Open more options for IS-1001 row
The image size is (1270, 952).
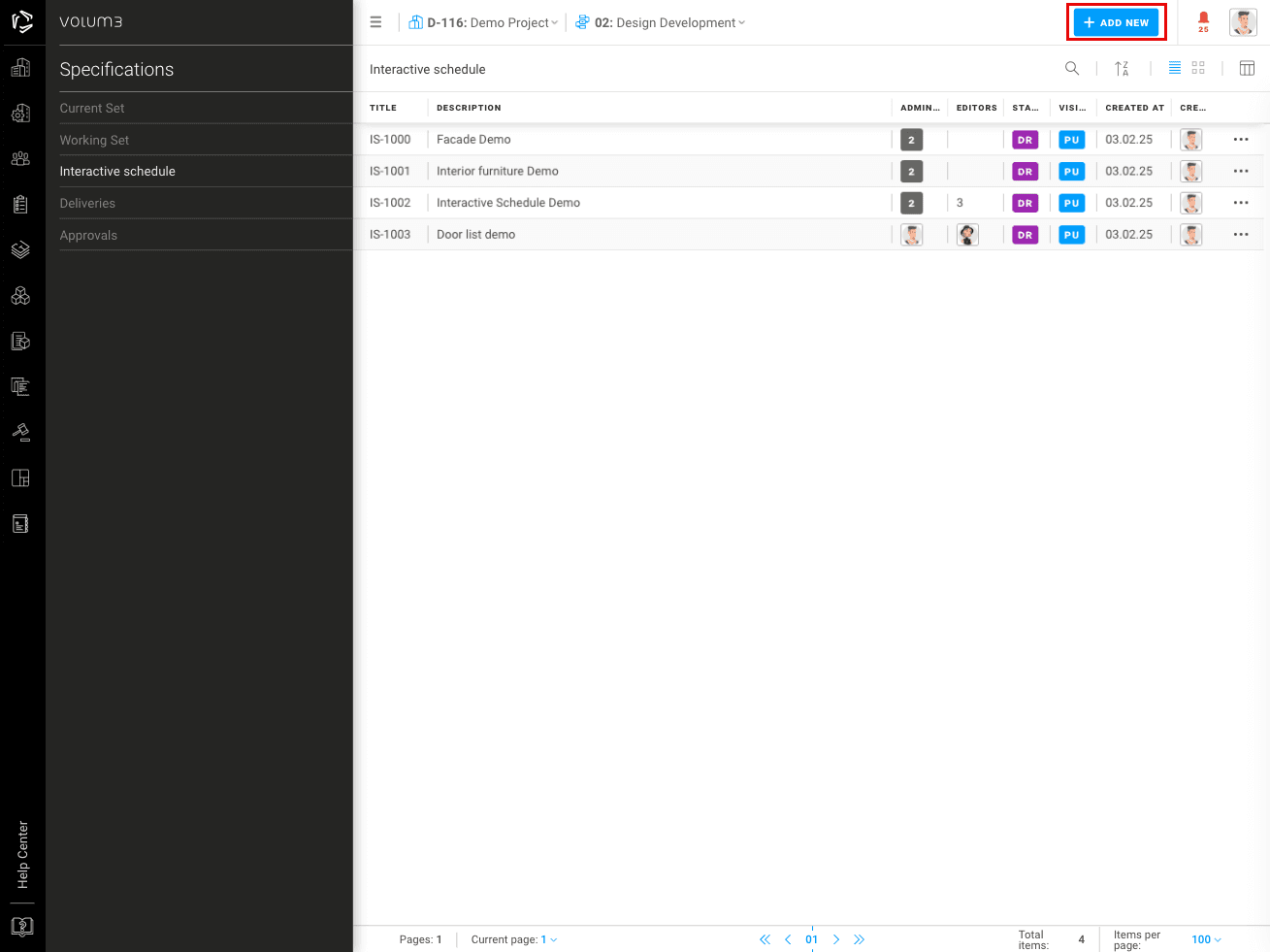(x=1241, y=171)
